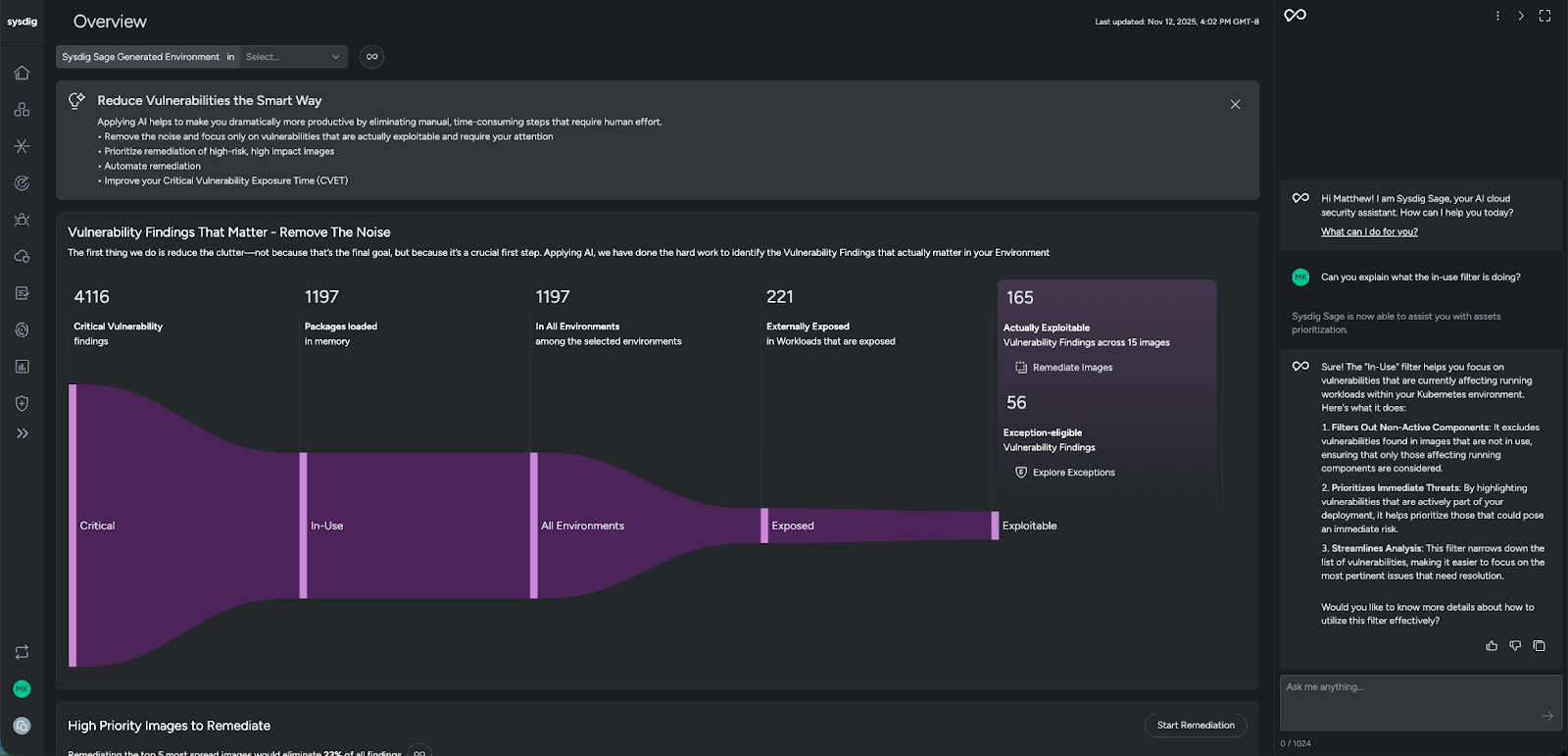This screenshot has height=756, width=1568.
Task: Click the Exploitable funnel stage bar
Action: [995, 526]
